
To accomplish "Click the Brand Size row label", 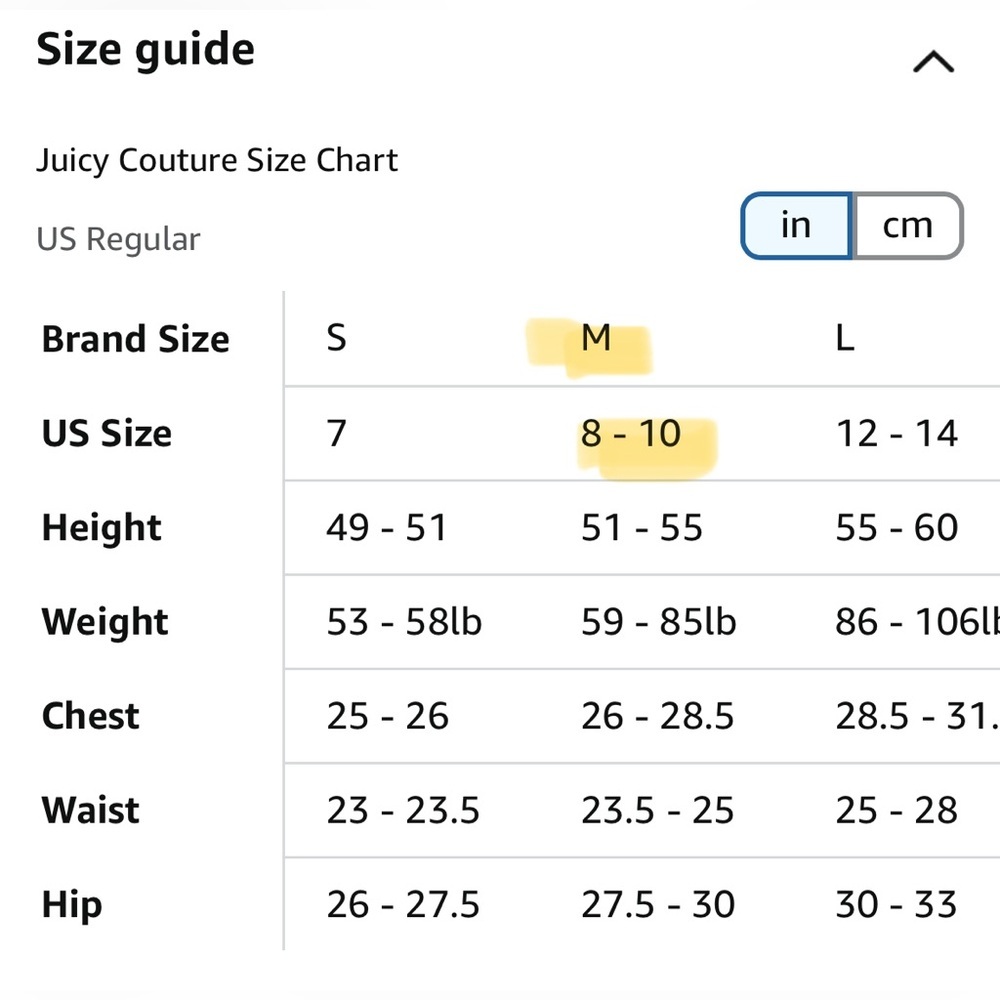I will tap(136, 339).
